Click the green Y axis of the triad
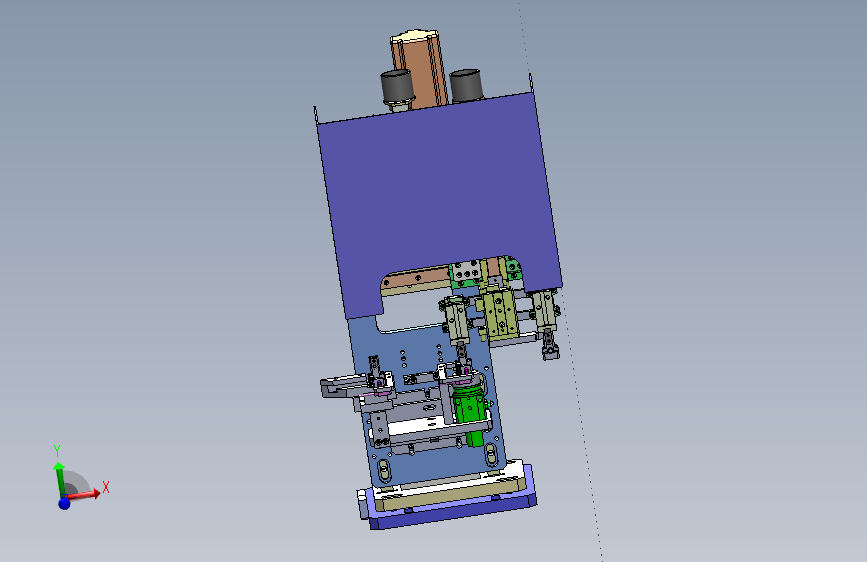The height and width of the screenshot is (562, 867). pos(59,481)
